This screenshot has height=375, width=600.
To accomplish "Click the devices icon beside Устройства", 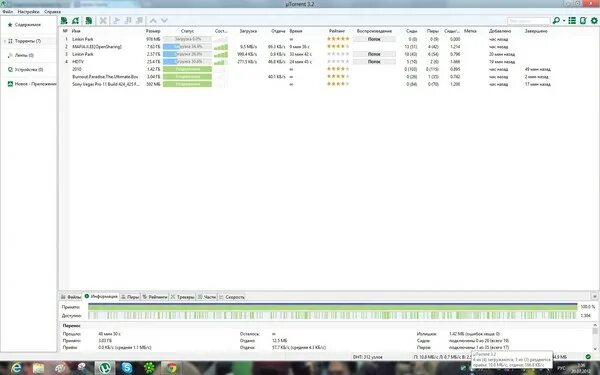I will click(10, 70).
